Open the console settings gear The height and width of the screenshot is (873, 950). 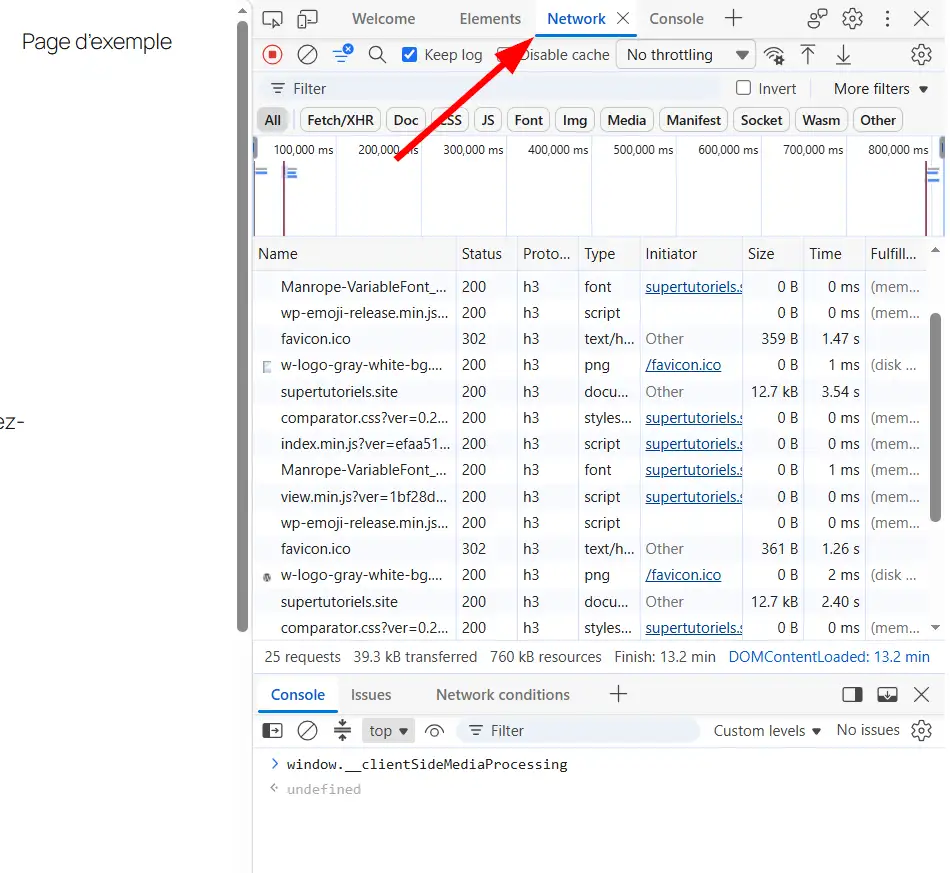click(921, 731)
